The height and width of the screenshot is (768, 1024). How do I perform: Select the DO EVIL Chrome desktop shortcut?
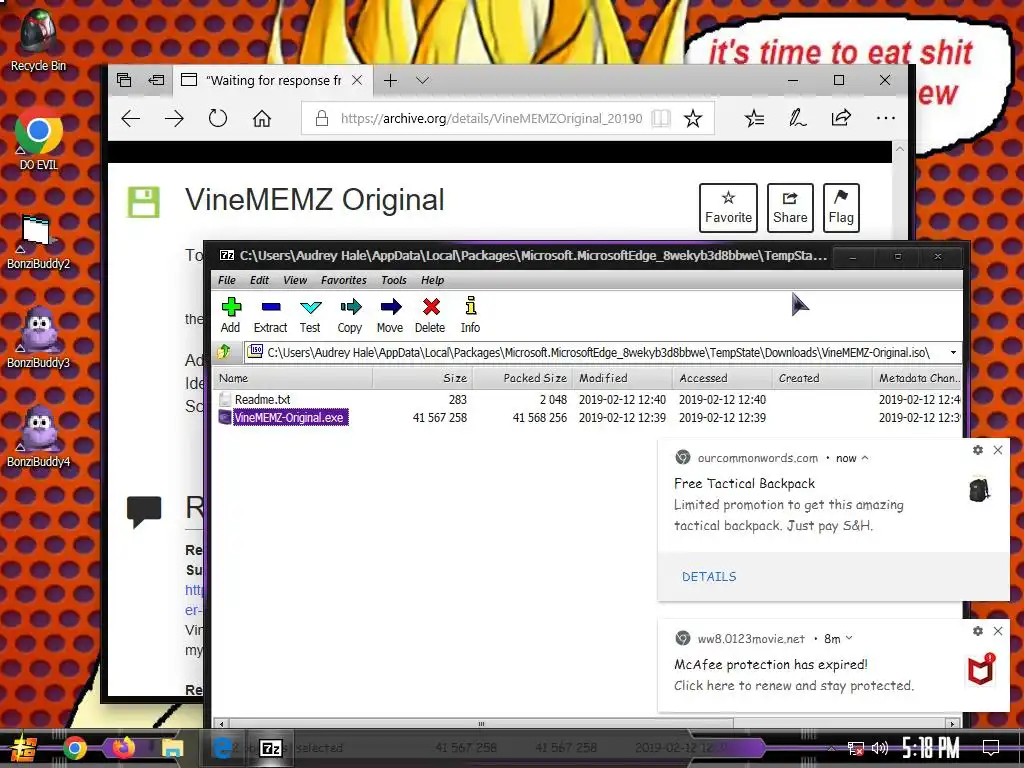[x=39, y=140]
